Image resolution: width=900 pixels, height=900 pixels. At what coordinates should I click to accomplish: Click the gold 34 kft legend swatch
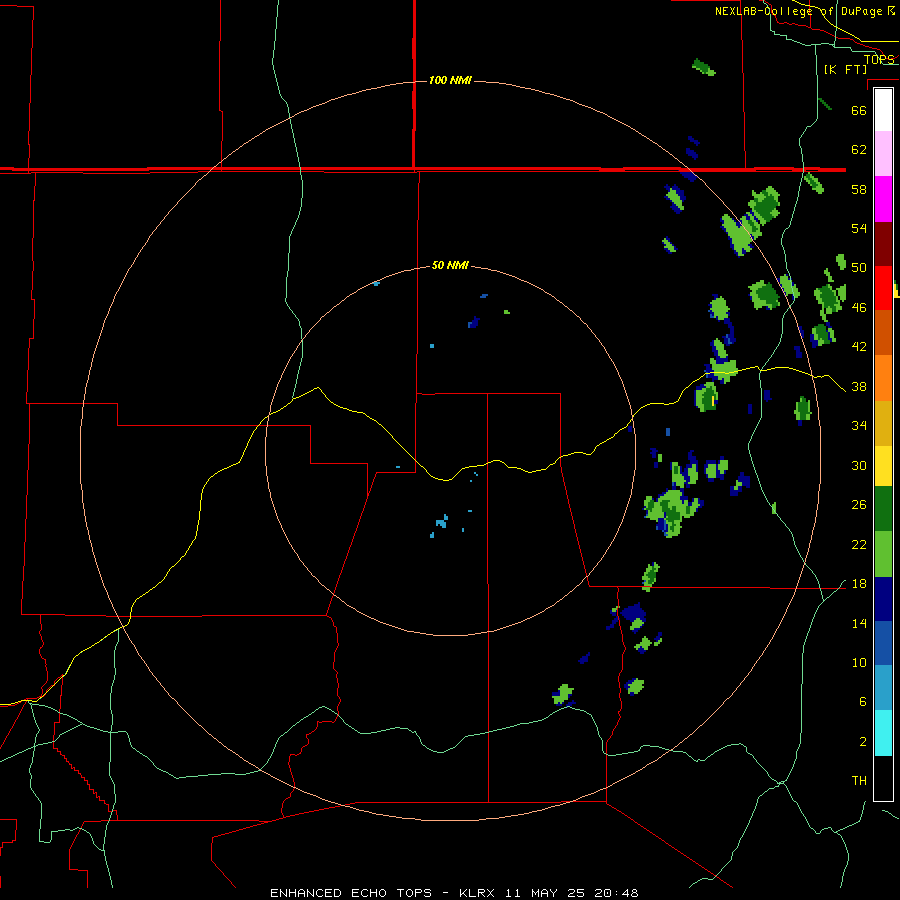[883, 423]
